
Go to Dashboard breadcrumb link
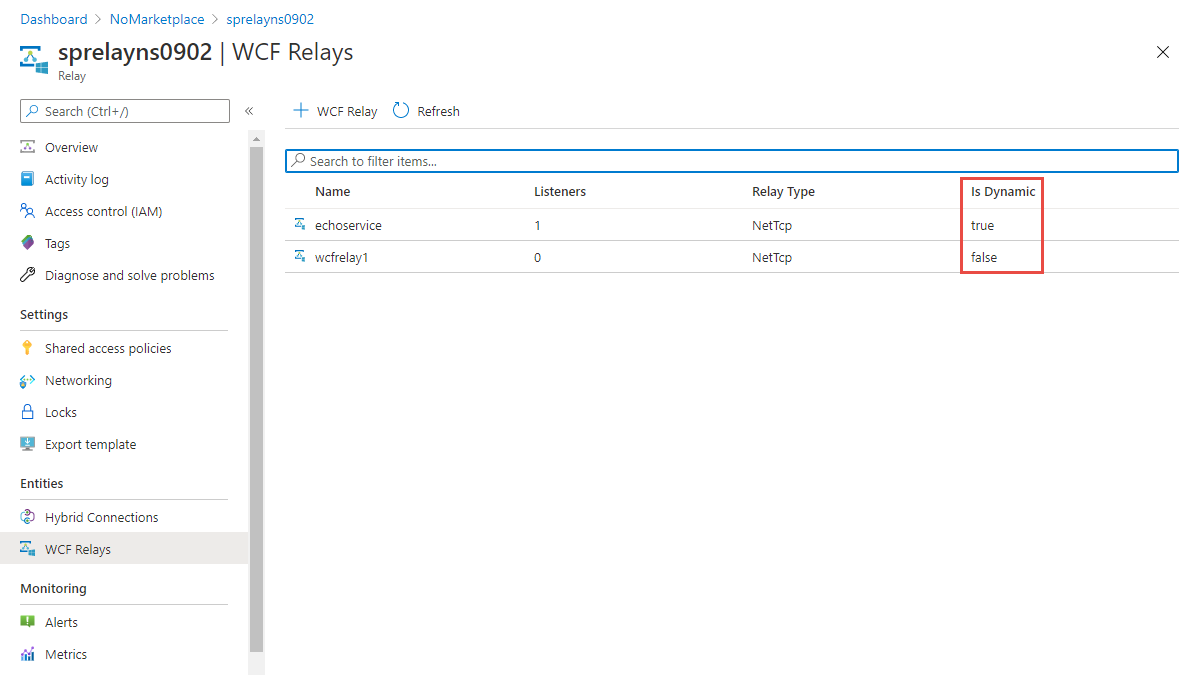tap(54, 19)
